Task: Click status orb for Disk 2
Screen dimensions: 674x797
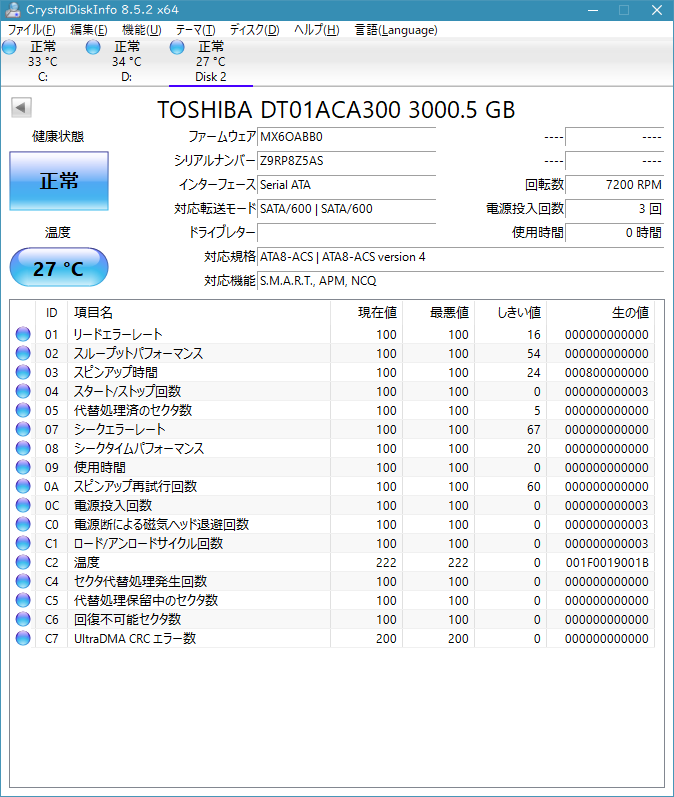Action: click(177, 47)
